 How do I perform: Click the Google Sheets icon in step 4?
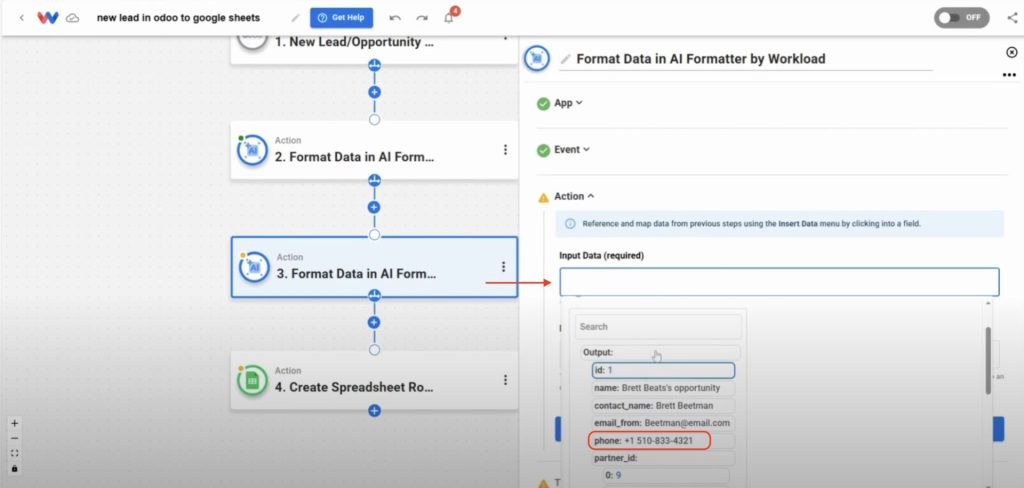253,381
